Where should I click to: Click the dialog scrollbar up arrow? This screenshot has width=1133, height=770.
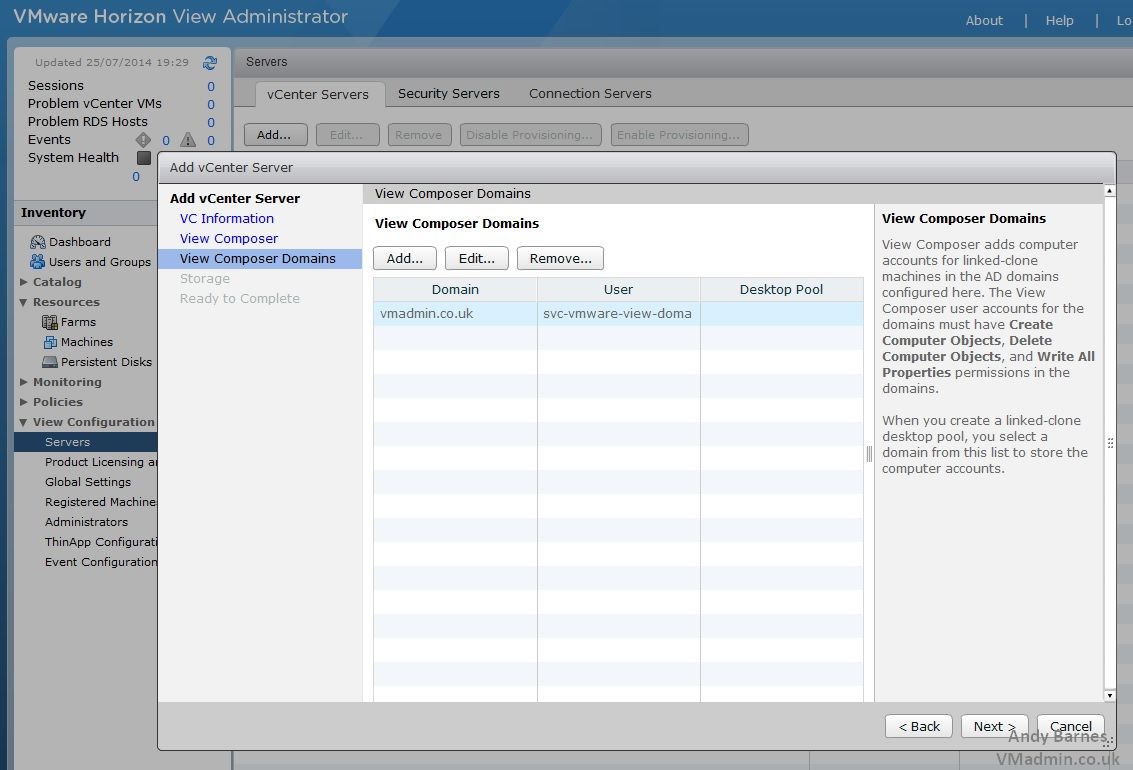[1110, 191]
